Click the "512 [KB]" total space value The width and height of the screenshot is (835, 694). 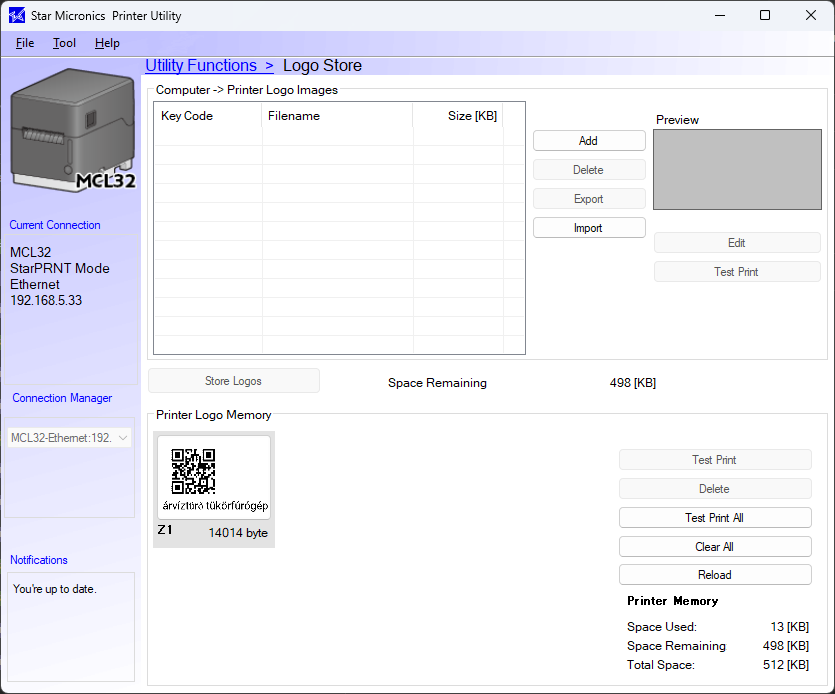tap(786, 665)
